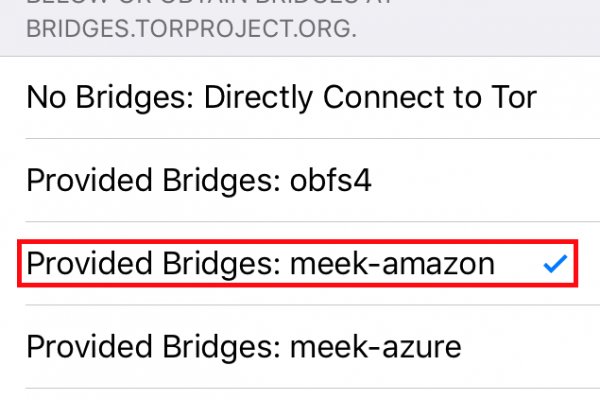Click the gray header section background
Viewport: 600px width, 400px height.
[x=480, y=28]
